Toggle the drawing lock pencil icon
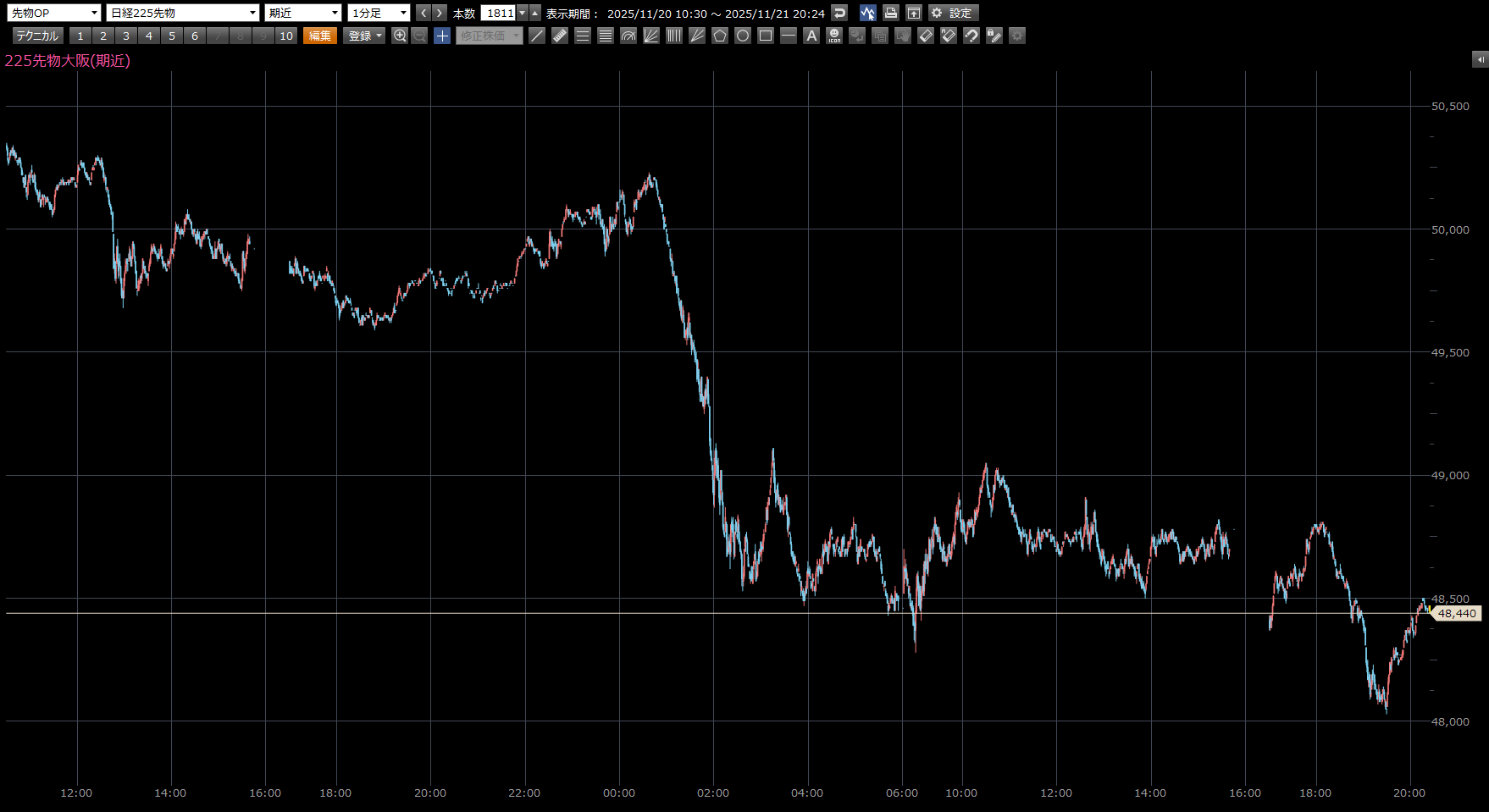The image size is (1489, 812). [x=994, y=36]
